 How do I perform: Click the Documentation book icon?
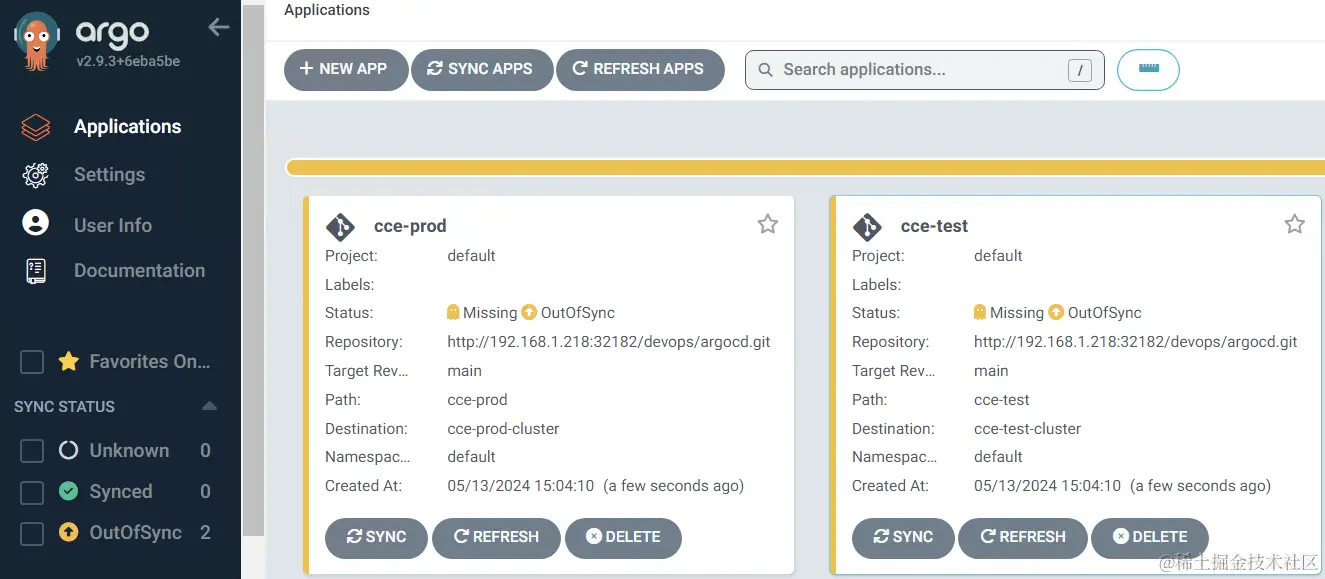pyautogui.click(x=36, y=271)
